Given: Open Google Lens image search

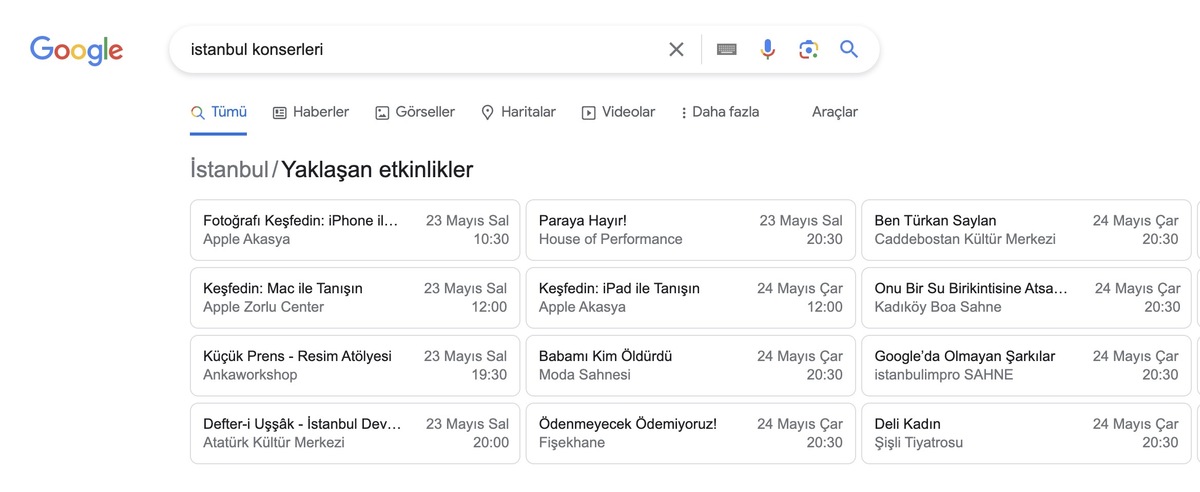Looking at the screenshot, I should (808, 49).
